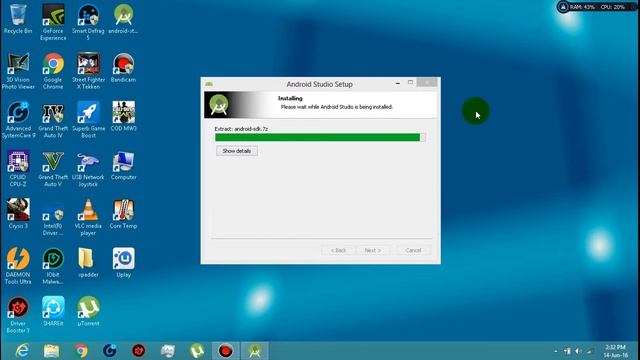Select the DAEMON Tools Ultra icon
The image size is (640, 360).
click(18, 266)
